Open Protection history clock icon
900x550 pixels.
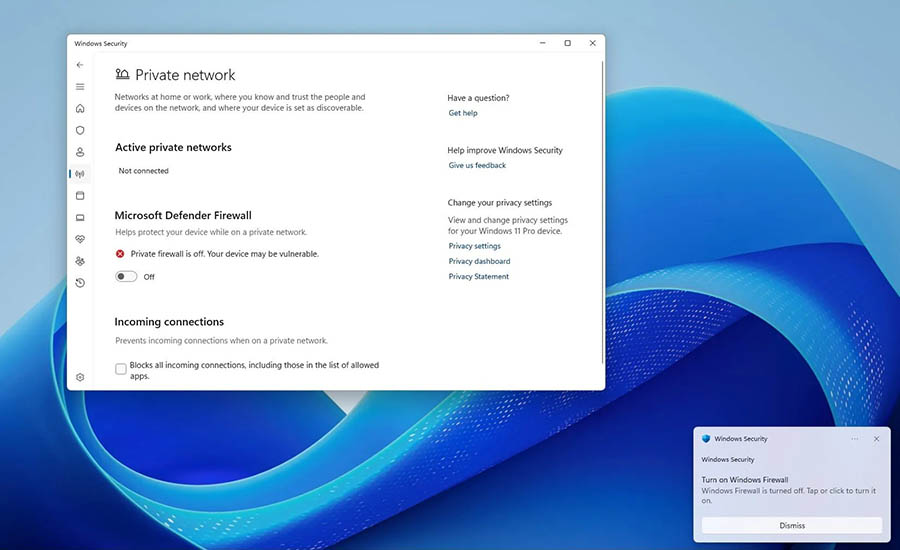pyautogui.click(x=80, y=282)
